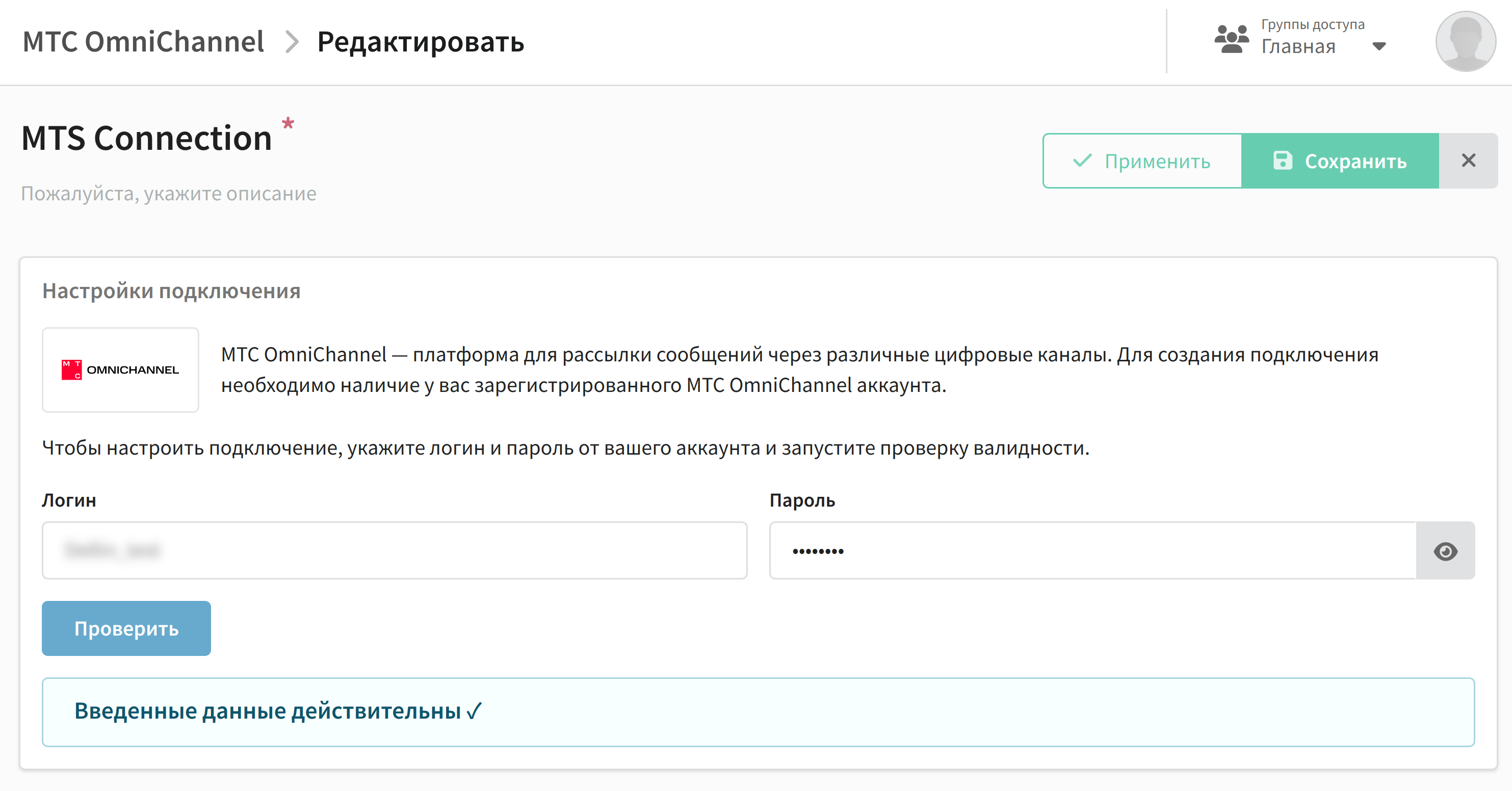Close the editor with the X button
The width and height of the screenshot is (1512, 791).
coord(1469,161)
